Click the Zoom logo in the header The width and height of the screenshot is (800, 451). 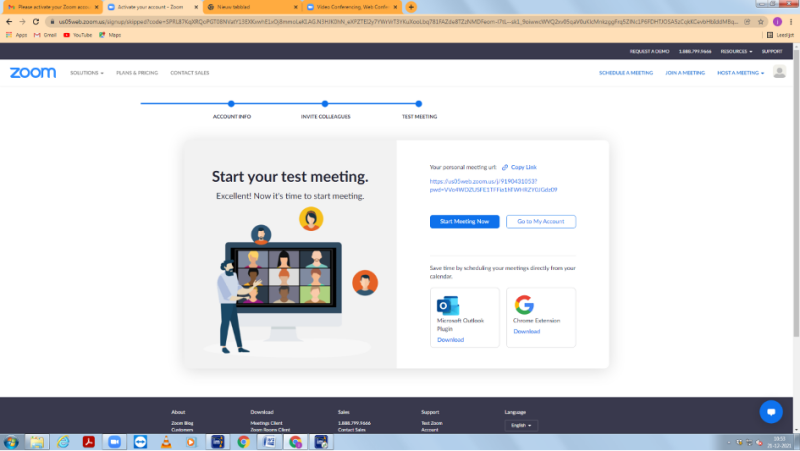33,73
